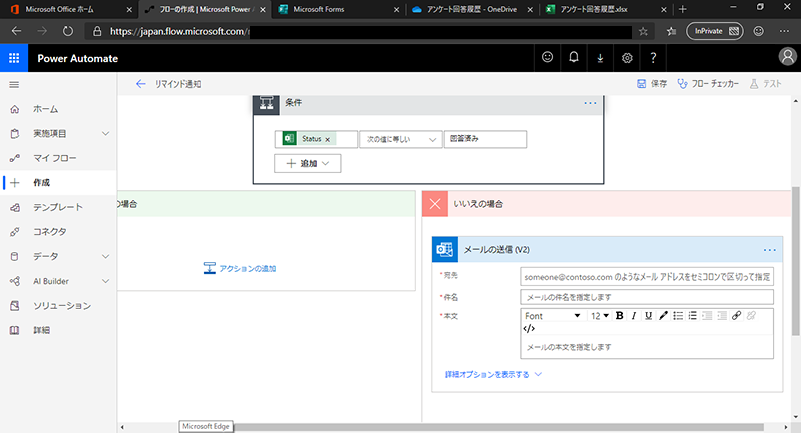This screenshot has width=801, height=433.
Task: Open コネクタ in the sidebar
Action: click(x=58, y=232)
